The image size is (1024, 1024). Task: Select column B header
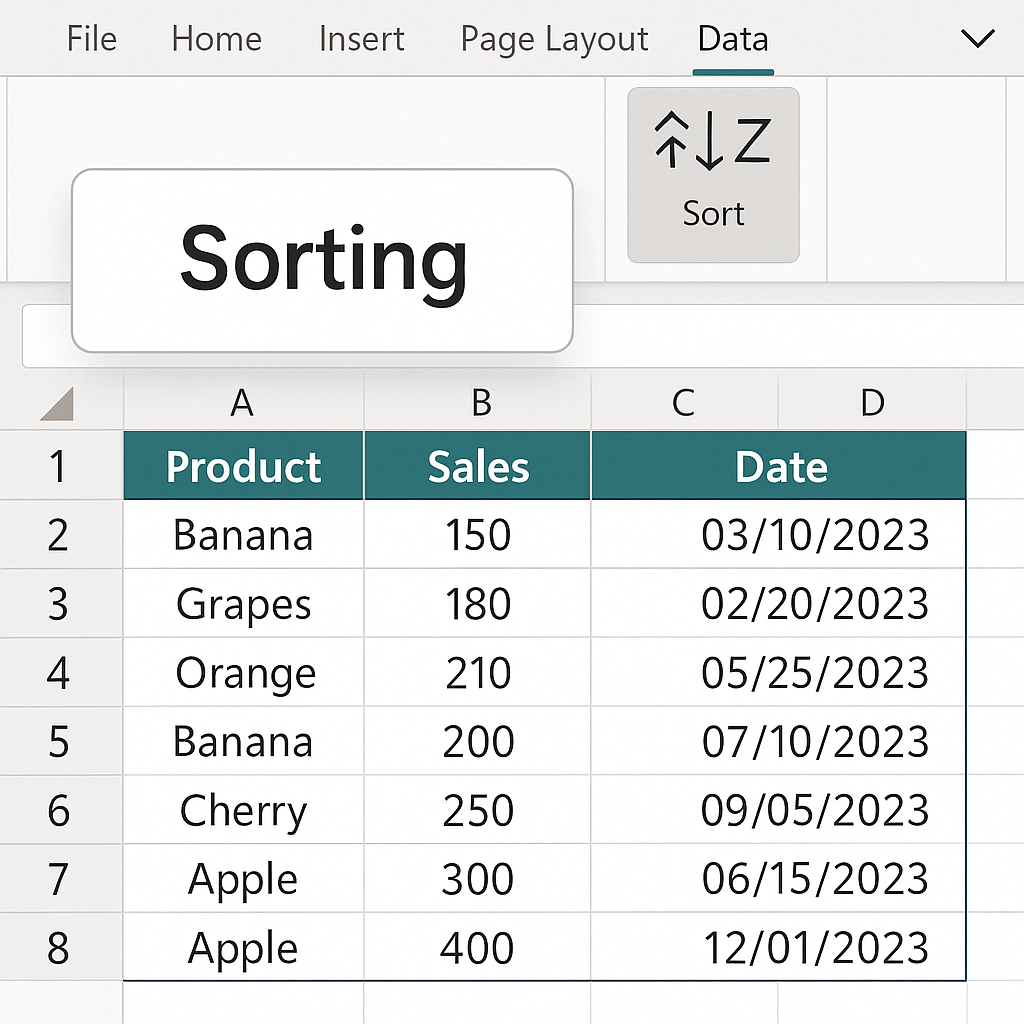tap(481, 403)
